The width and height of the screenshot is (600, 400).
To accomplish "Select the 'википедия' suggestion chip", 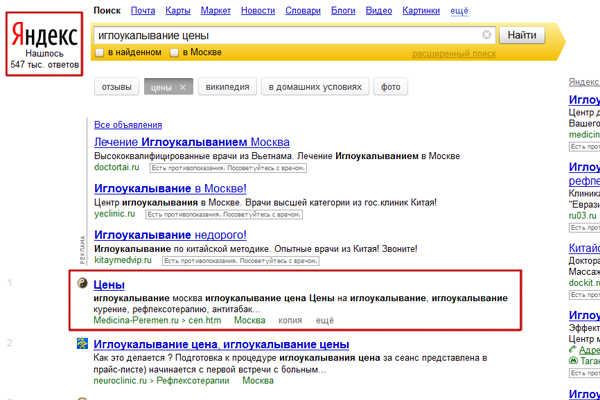I will pyautogui.click(x=227, y=87).
